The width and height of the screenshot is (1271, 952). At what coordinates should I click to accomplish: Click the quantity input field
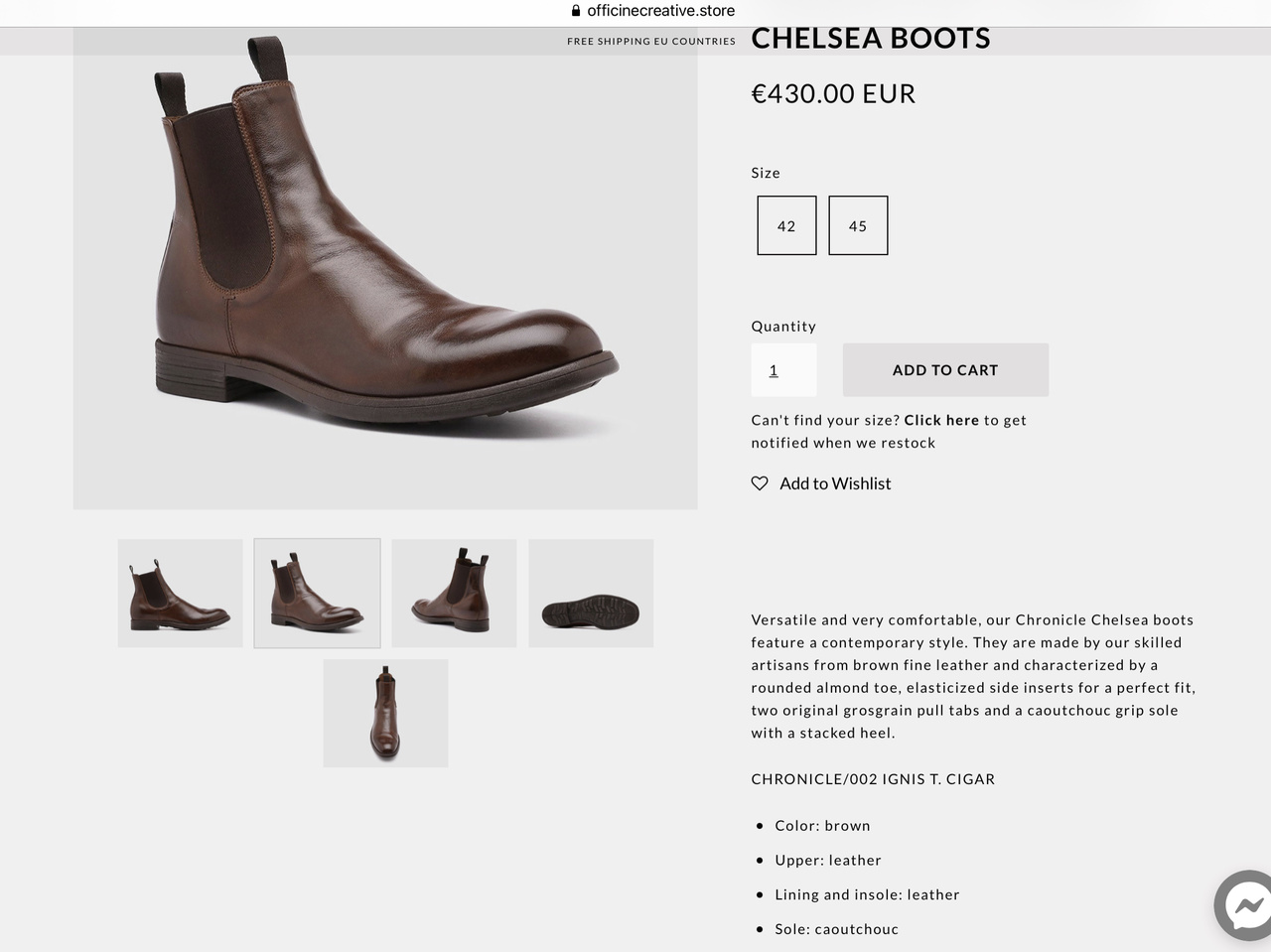(x=783, y=370)
